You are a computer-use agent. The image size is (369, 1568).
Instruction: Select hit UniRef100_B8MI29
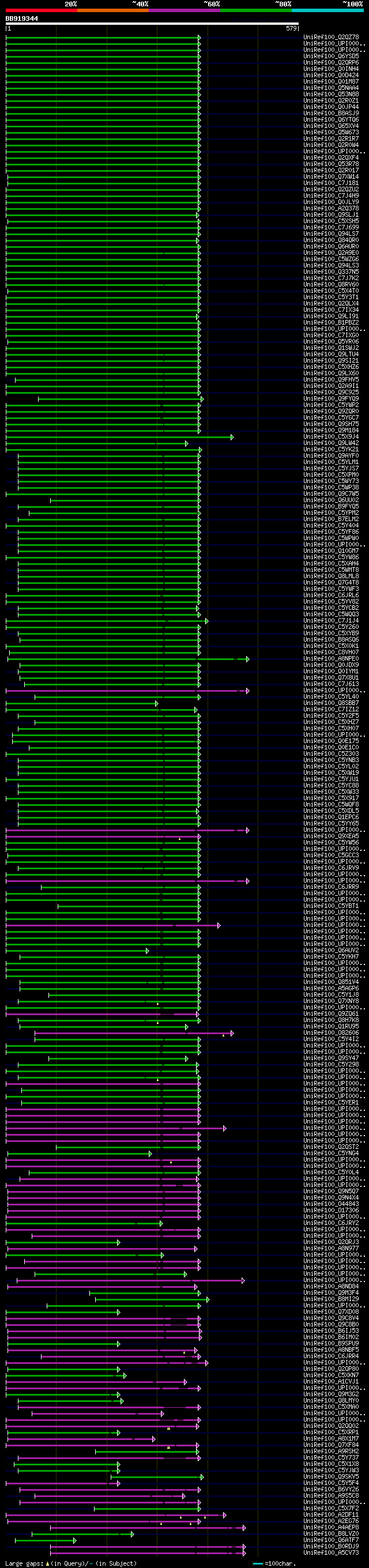[x=332, y=1299]
